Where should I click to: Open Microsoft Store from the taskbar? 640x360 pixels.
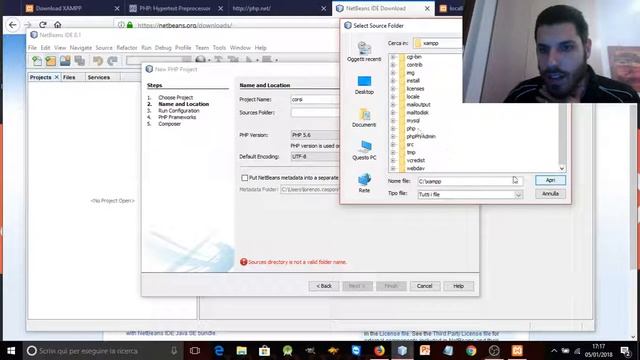pos(264,351)
